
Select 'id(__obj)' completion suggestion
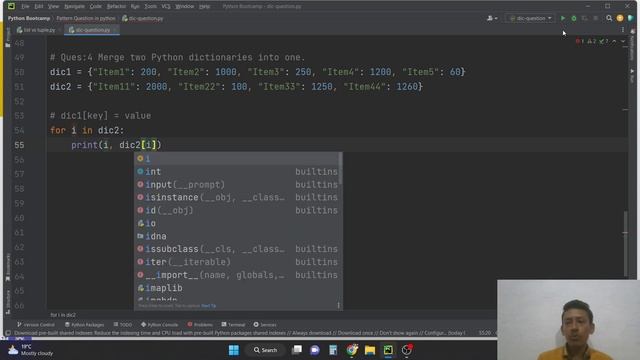tap(238, 210)
